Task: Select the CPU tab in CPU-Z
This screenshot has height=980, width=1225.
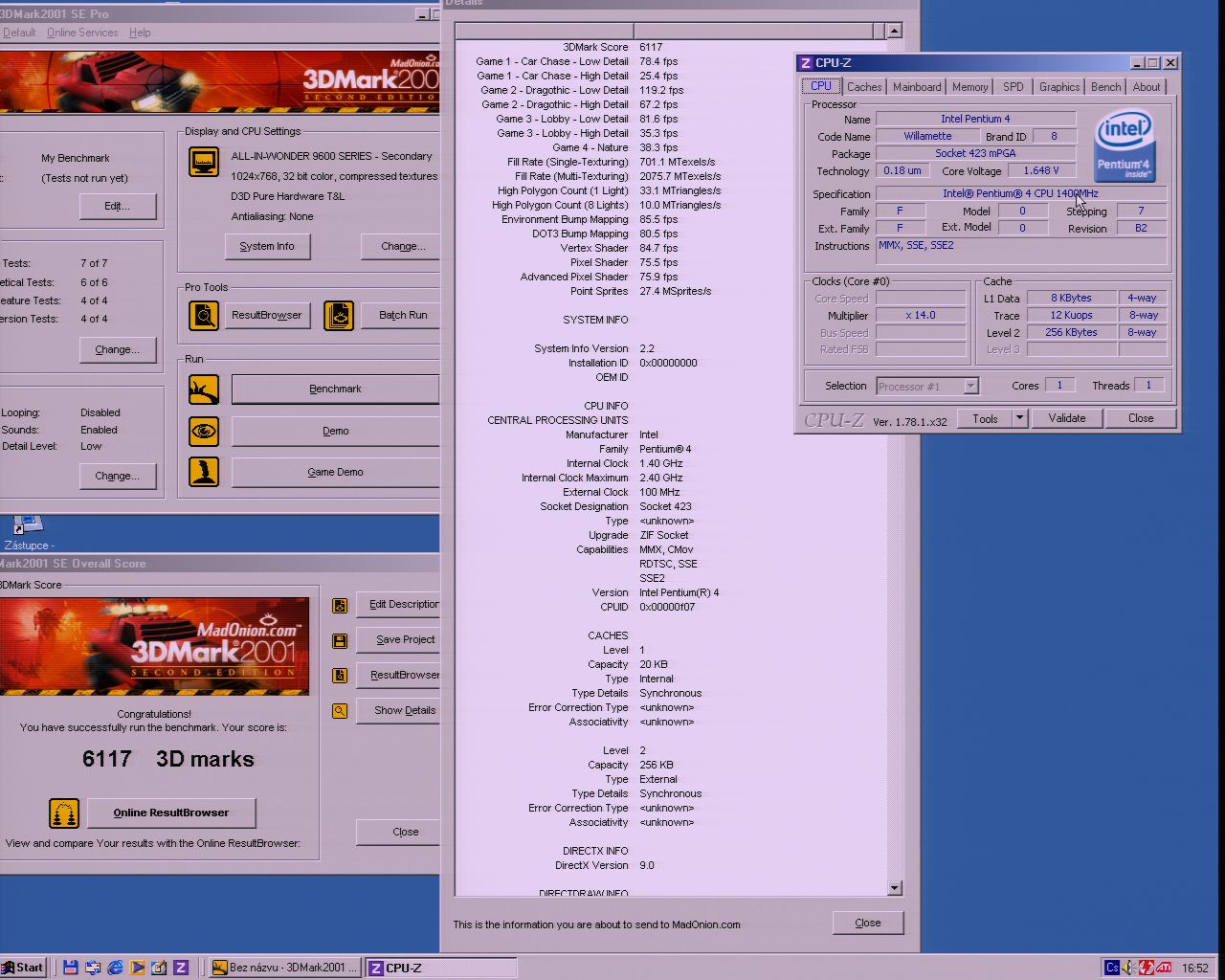Action: click(821, 85)
